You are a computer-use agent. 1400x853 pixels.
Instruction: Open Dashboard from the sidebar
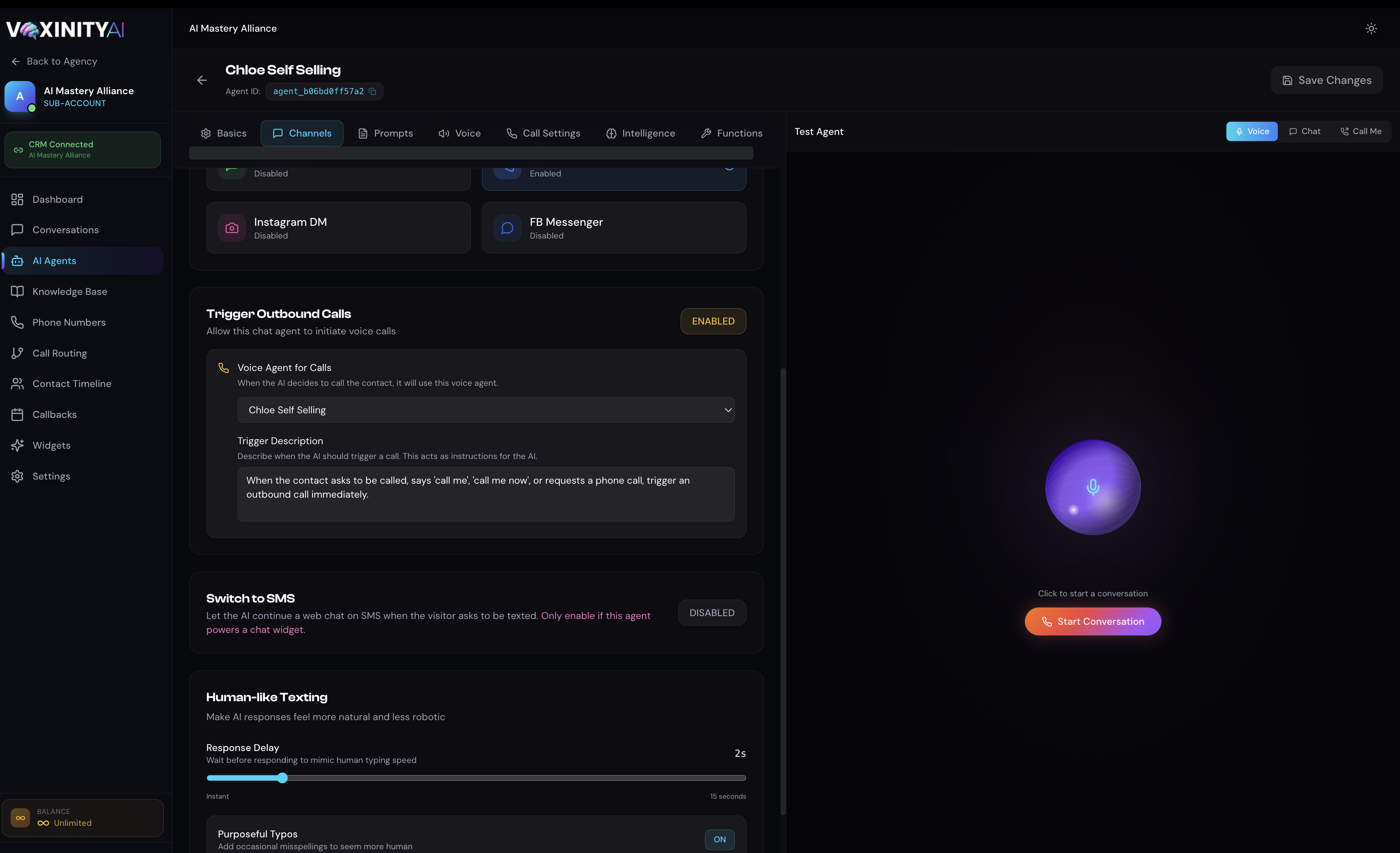83,199
